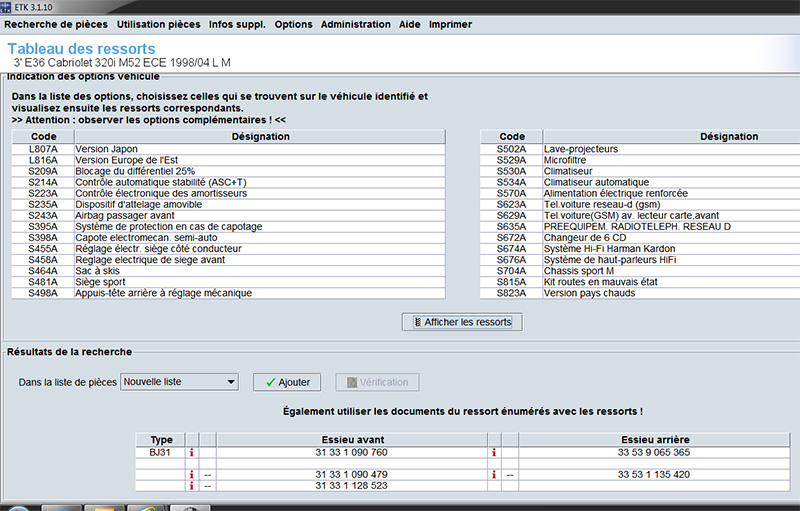Viewport: 800px width, 511px height.
Task: Select S209A Blocage du différentiel 25%
Action: pos(229,171)
